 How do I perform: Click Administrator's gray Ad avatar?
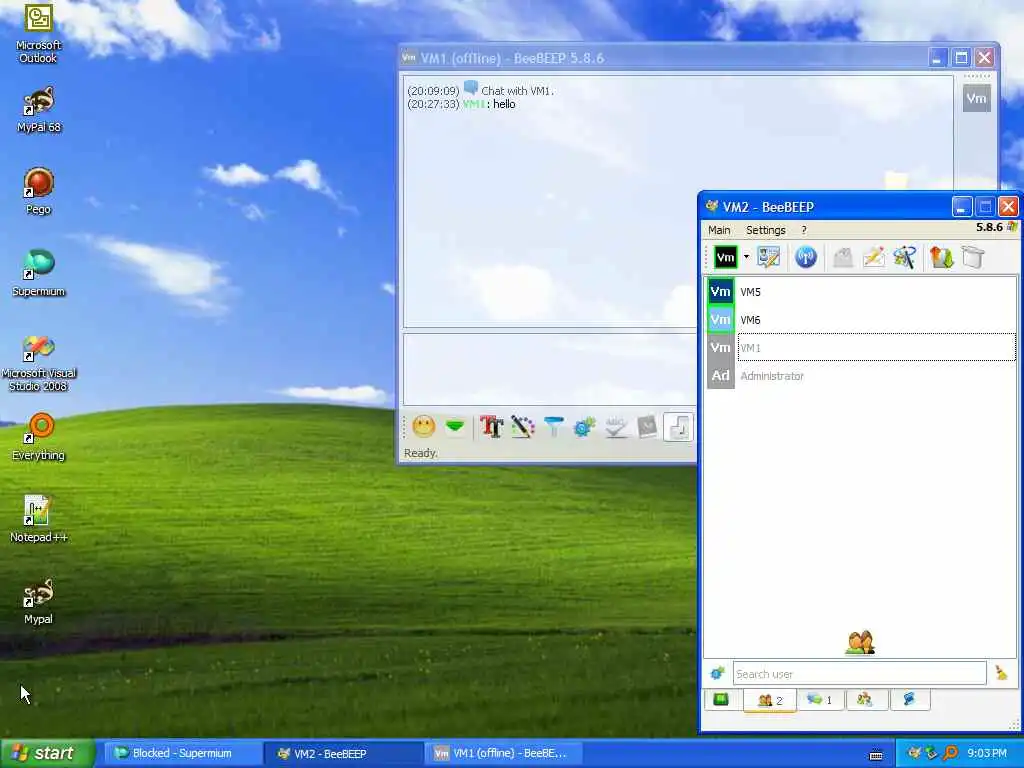click(x=720, y=376)
